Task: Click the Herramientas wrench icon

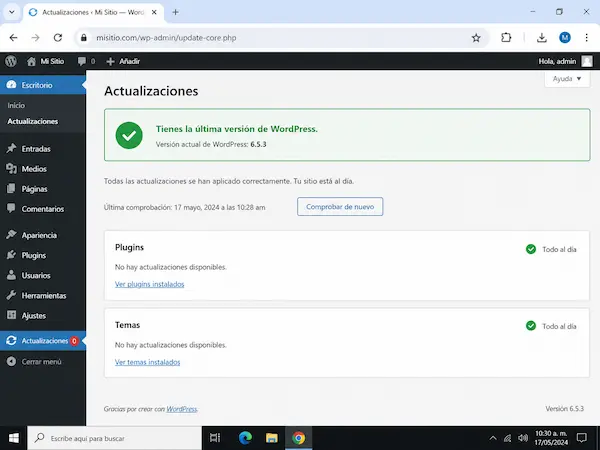Action: point(11,295)
